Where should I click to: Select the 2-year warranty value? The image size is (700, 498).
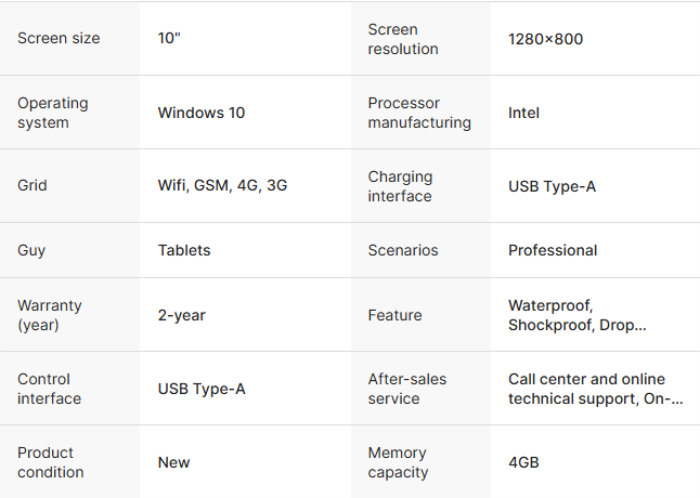point(182,315)
